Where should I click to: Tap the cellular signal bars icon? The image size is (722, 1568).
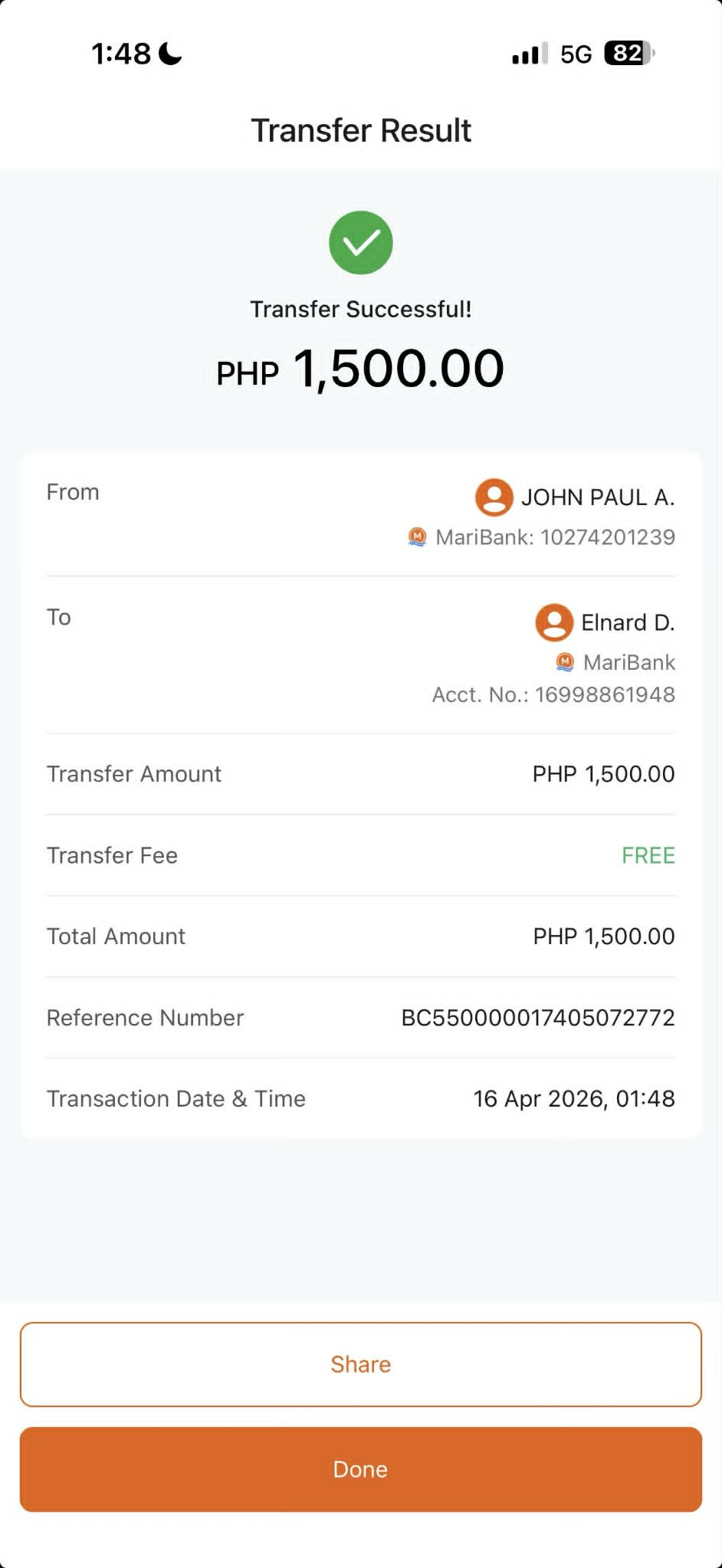tap(530, 54)
